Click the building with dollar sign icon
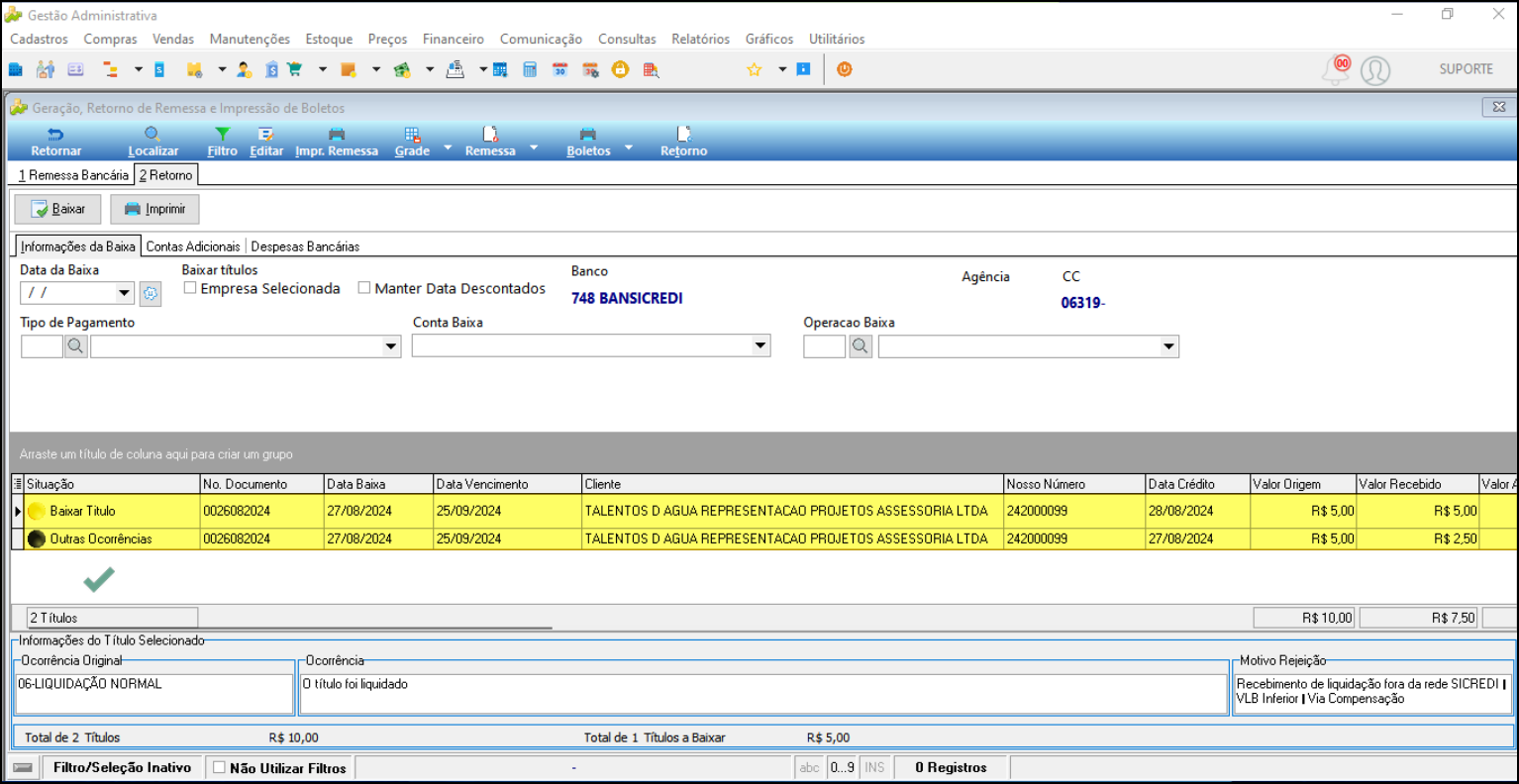Screen dimensions: 1519x784 coord(271,69)
